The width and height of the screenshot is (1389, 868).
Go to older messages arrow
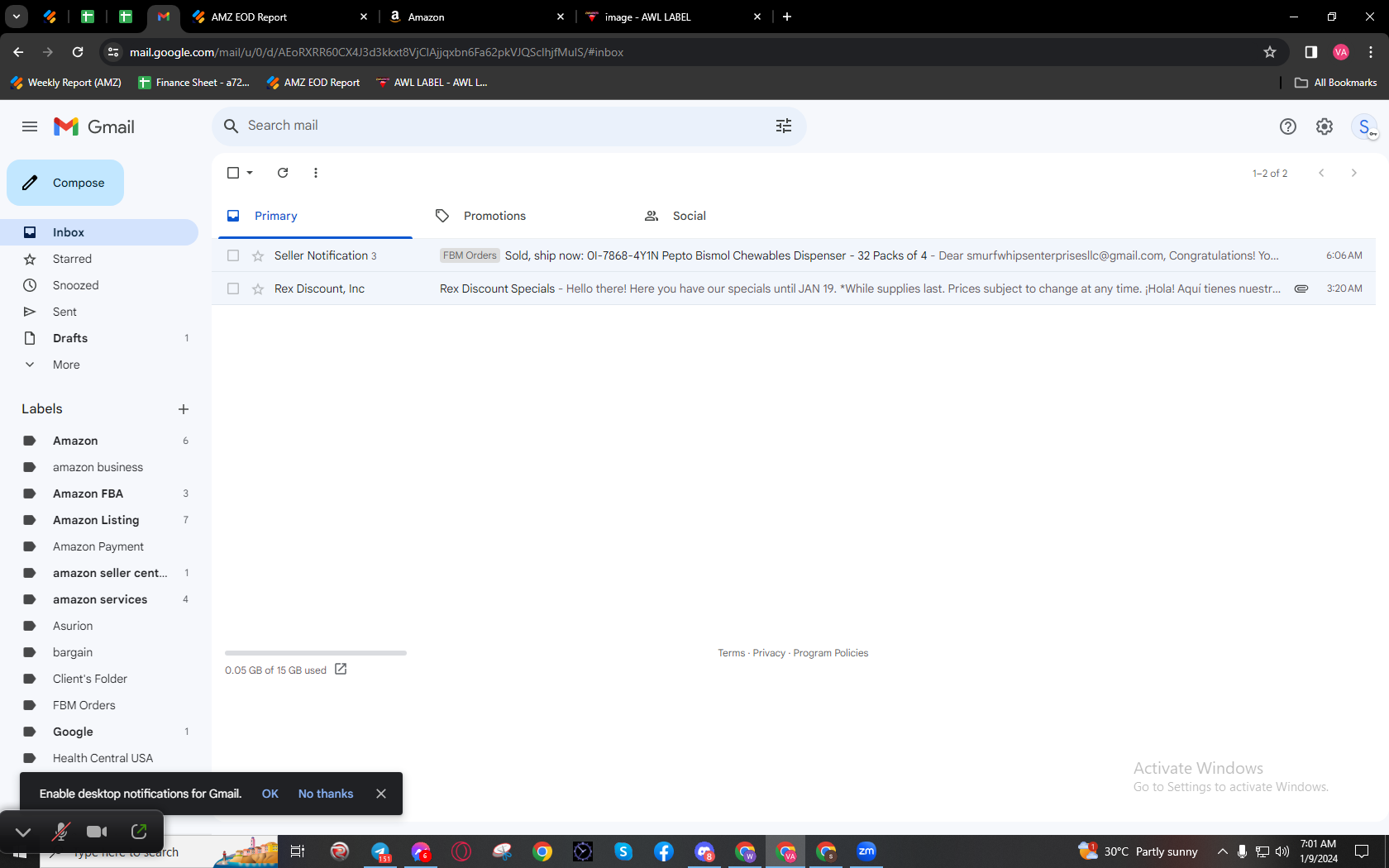(x=1354, y=173)
